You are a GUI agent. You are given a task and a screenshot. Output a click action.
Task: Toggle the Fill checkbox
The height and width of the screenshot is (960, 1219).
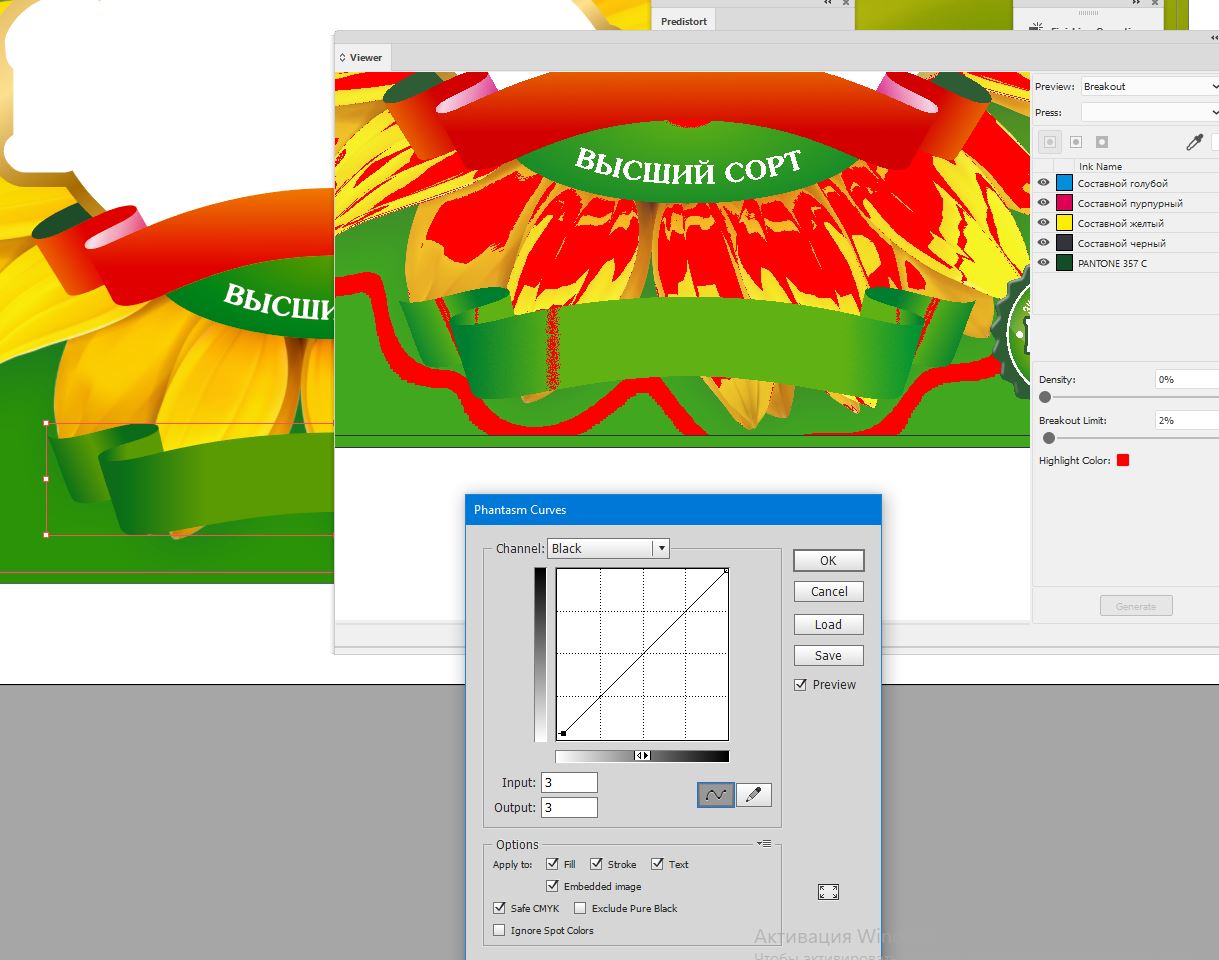click(552, 864)
